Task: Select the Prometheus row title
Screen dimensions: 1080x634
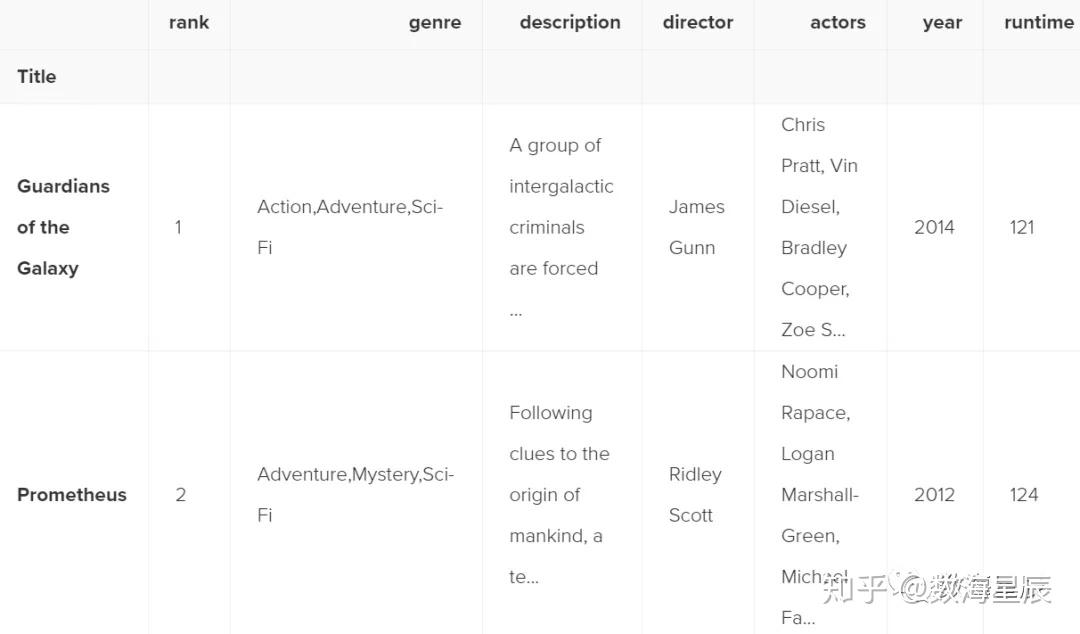Action: pyautogui.click(x=72, y=495)
